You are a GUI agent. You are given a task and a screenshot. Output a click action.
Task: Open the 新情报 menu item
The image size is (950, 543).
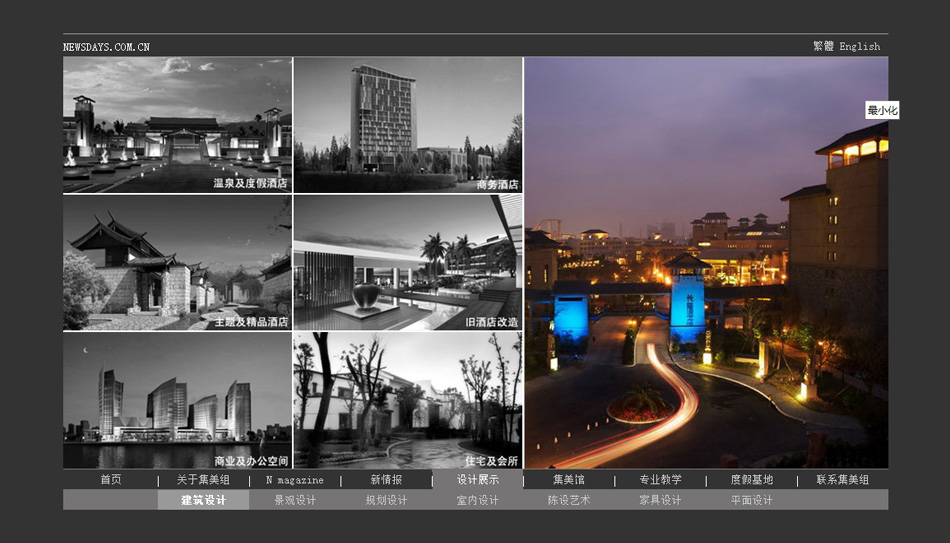point(386,480)
